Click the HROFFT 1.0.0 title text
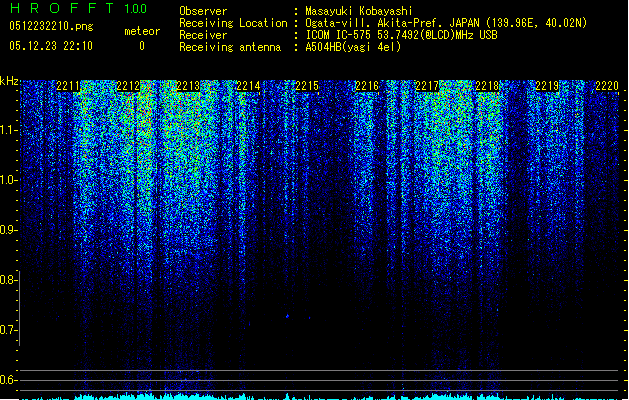Screen dimensions: 629x400 click(x=79, y=8)
